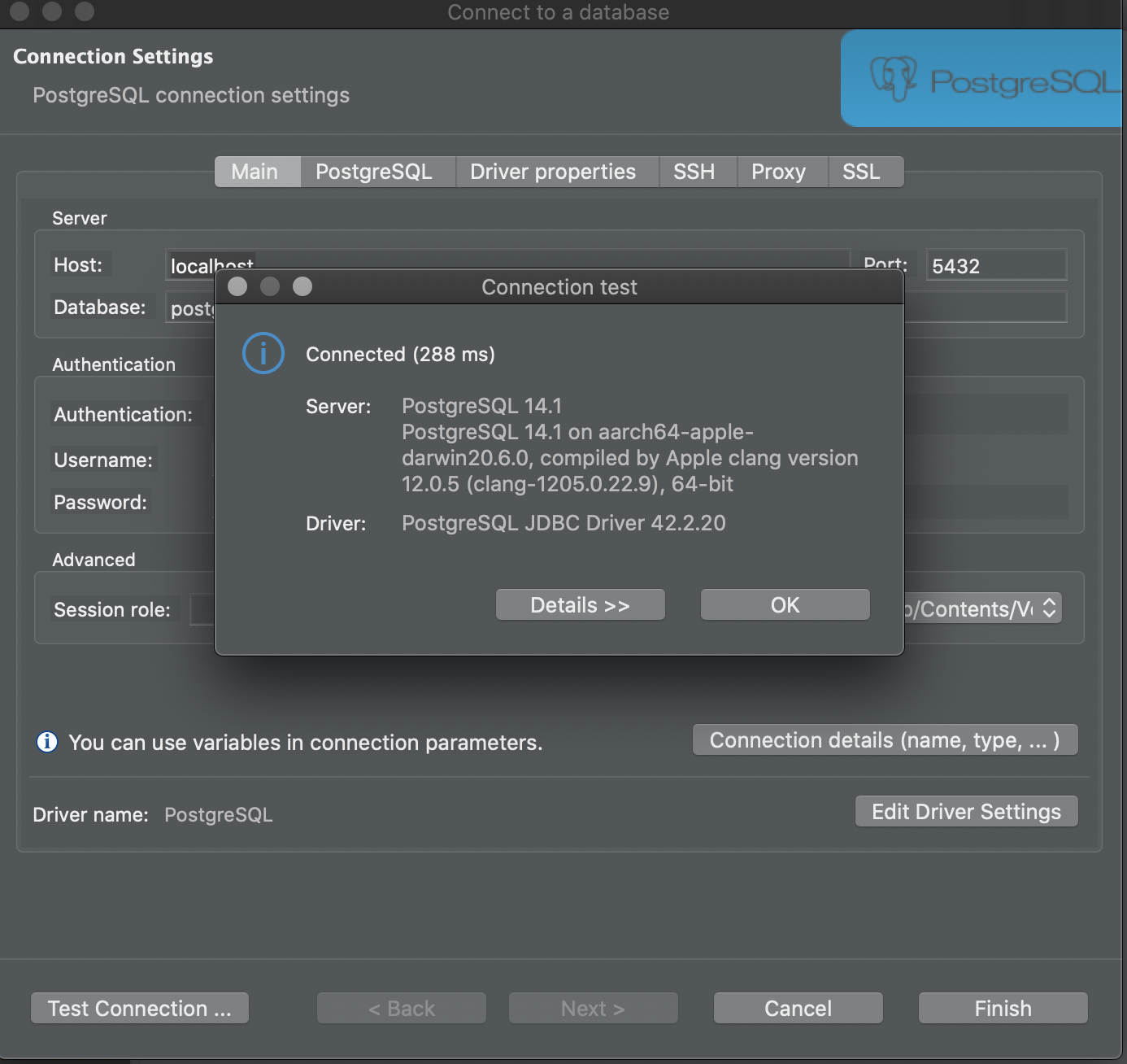Viewport: 1127px width, 1064px height.
Task: Open the local client path dropdown
Action: click(983, 608)
